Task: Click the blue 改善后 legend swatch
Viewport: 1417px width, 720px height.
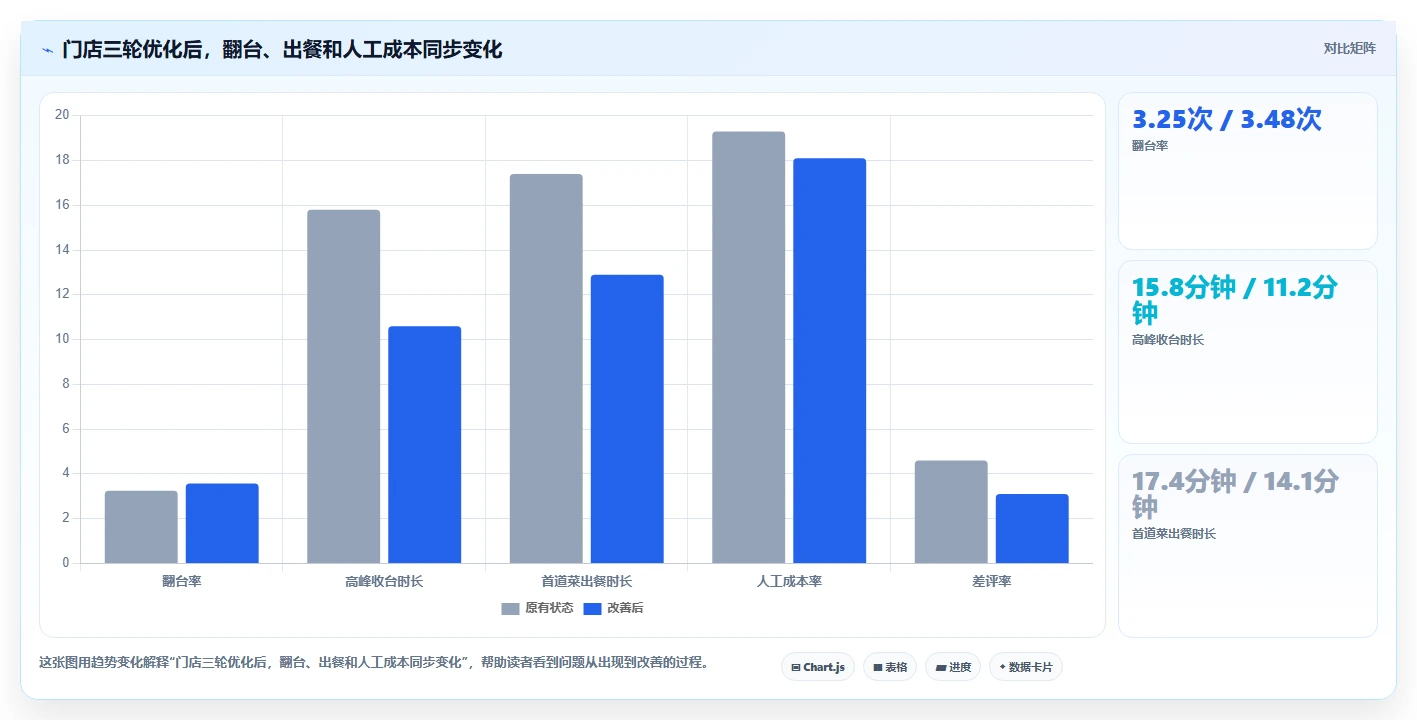Action: point(592,608)
